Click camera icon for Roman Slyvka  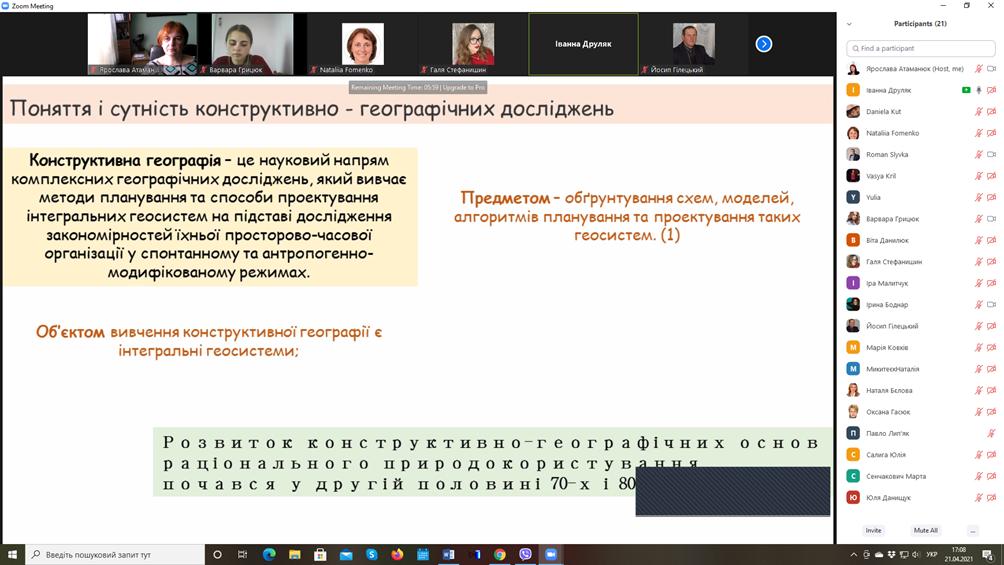click(991, 155)
